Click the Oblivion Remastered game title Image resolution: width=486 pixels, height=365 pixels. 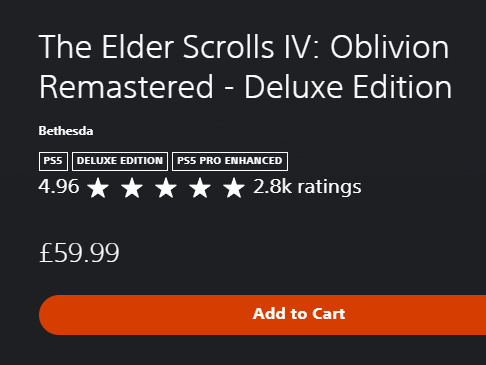[245, 67]
